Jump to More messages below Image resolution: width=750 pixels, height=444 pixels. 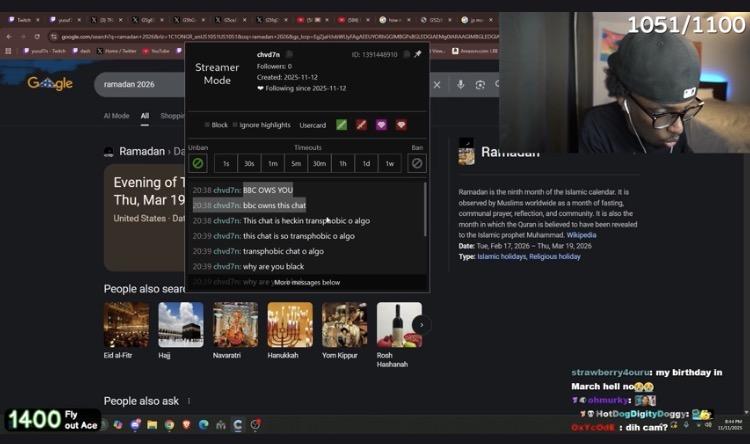[x=306, y=283]
